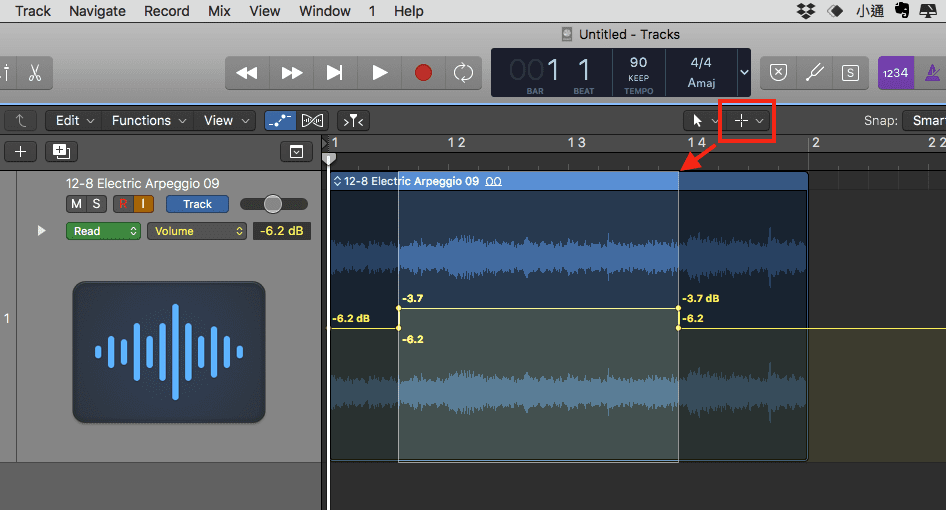Click the Evernote menu bar icon
946x510 pixels.
pyautogui.click(x=902, y=11)
